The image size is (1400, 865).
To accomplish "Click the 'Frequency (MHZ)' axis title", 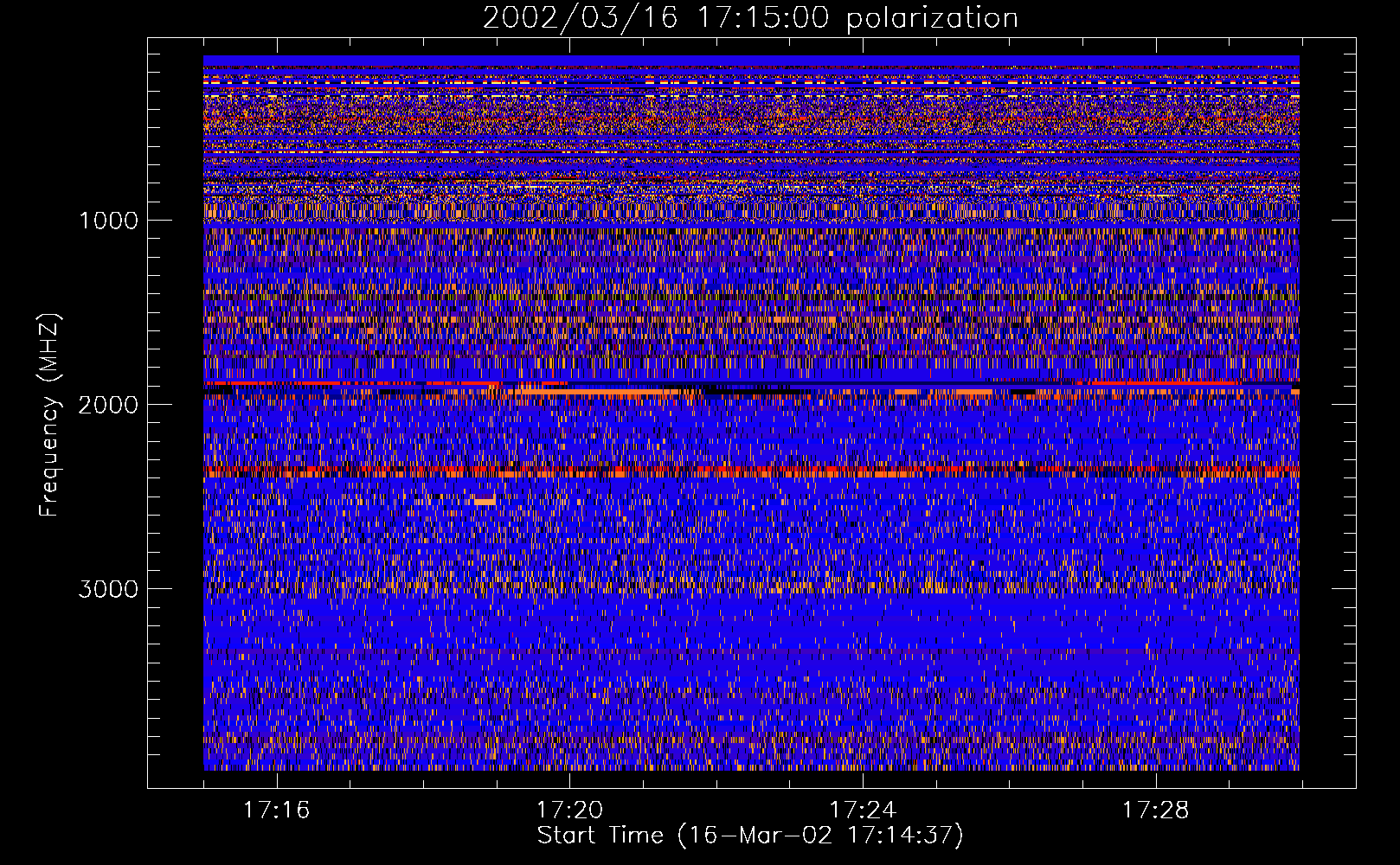I will 49,415.
